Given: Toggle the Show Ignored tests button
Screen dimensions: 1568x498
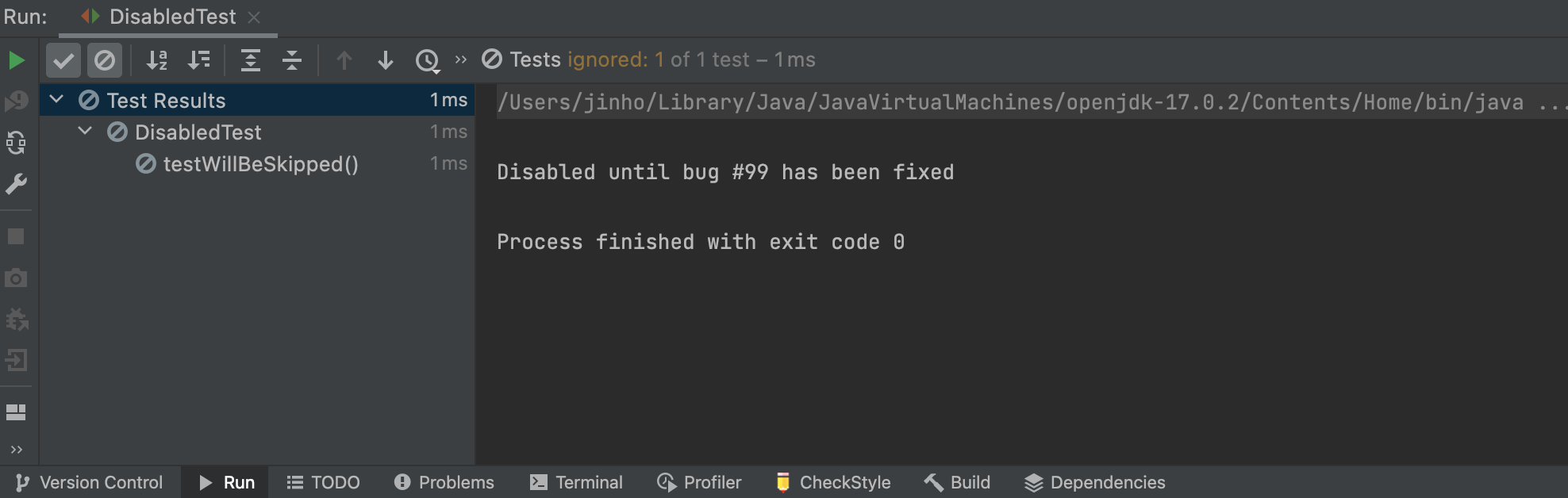Looking at the screenshot, I should coord(105,60).
